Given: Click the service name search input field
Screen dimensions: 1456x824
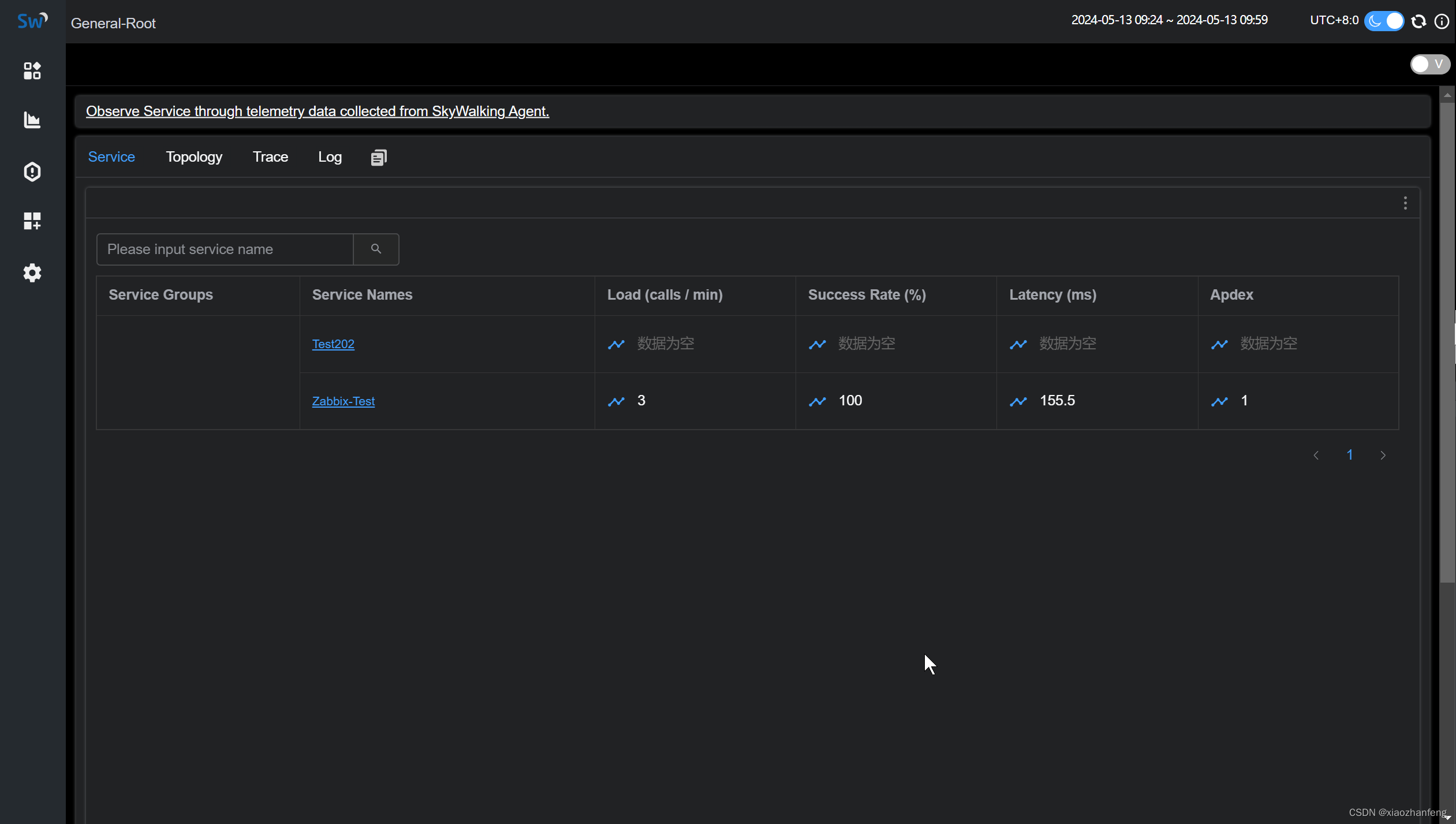Looking at the screenshot, I should (224, 249).
